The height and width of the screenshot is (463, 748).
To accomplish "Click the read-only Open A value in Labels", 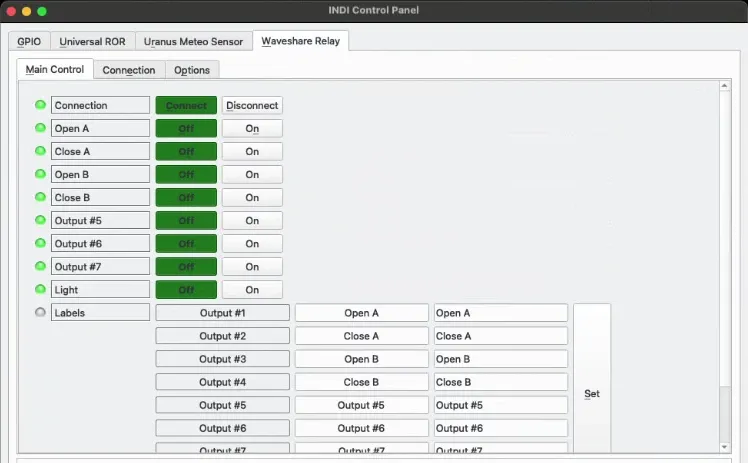I will (362, 313).
